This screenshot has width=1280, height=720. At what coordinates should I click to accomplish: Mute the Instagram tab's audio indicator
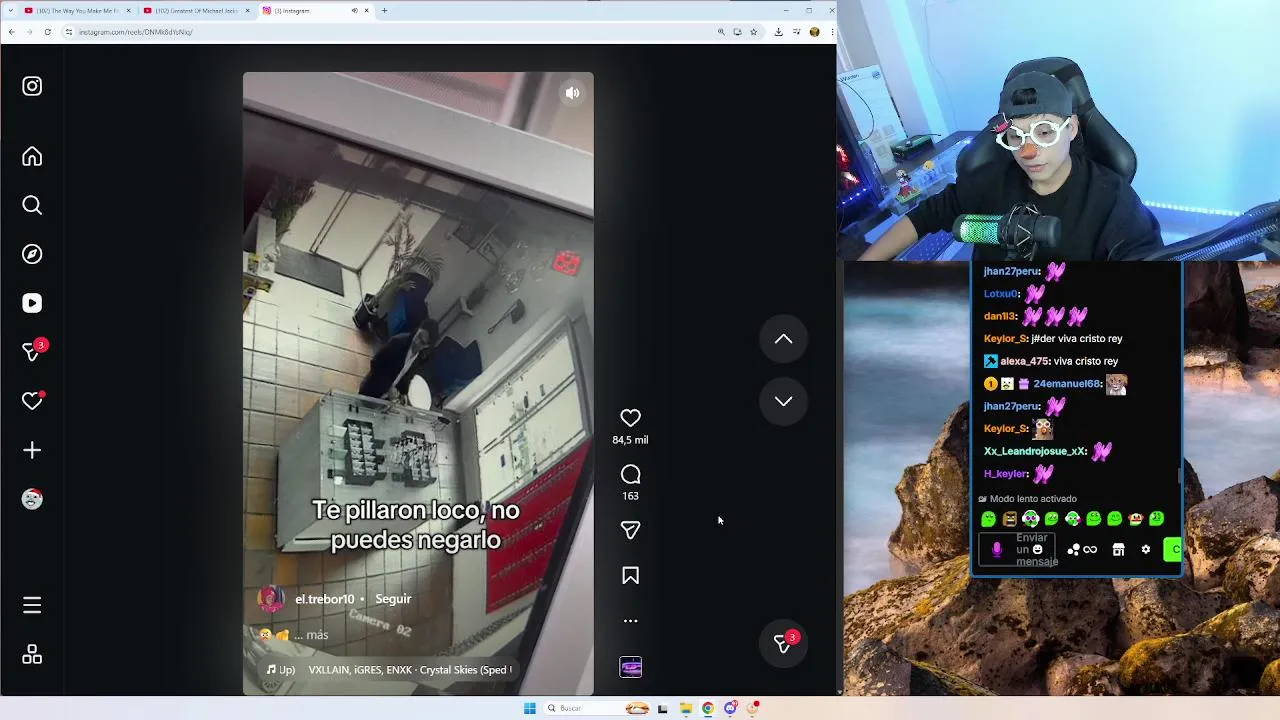[354, 10]
